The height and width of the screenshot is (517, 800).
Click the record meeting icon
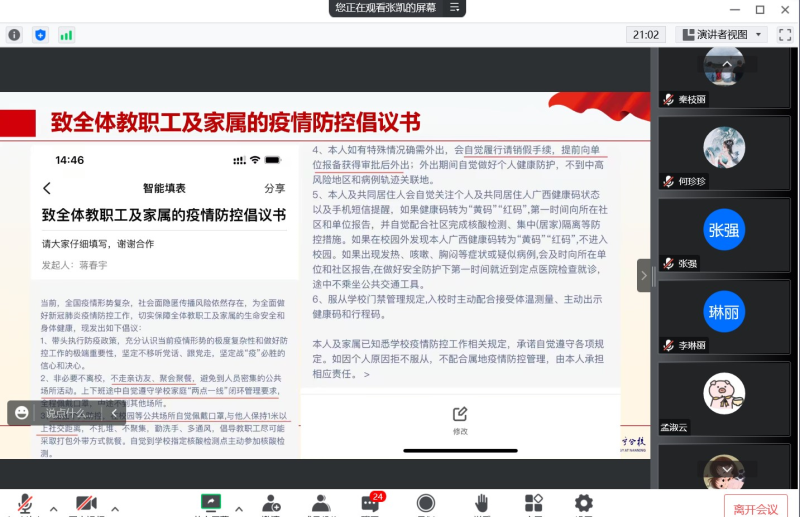tap(426, 502)
